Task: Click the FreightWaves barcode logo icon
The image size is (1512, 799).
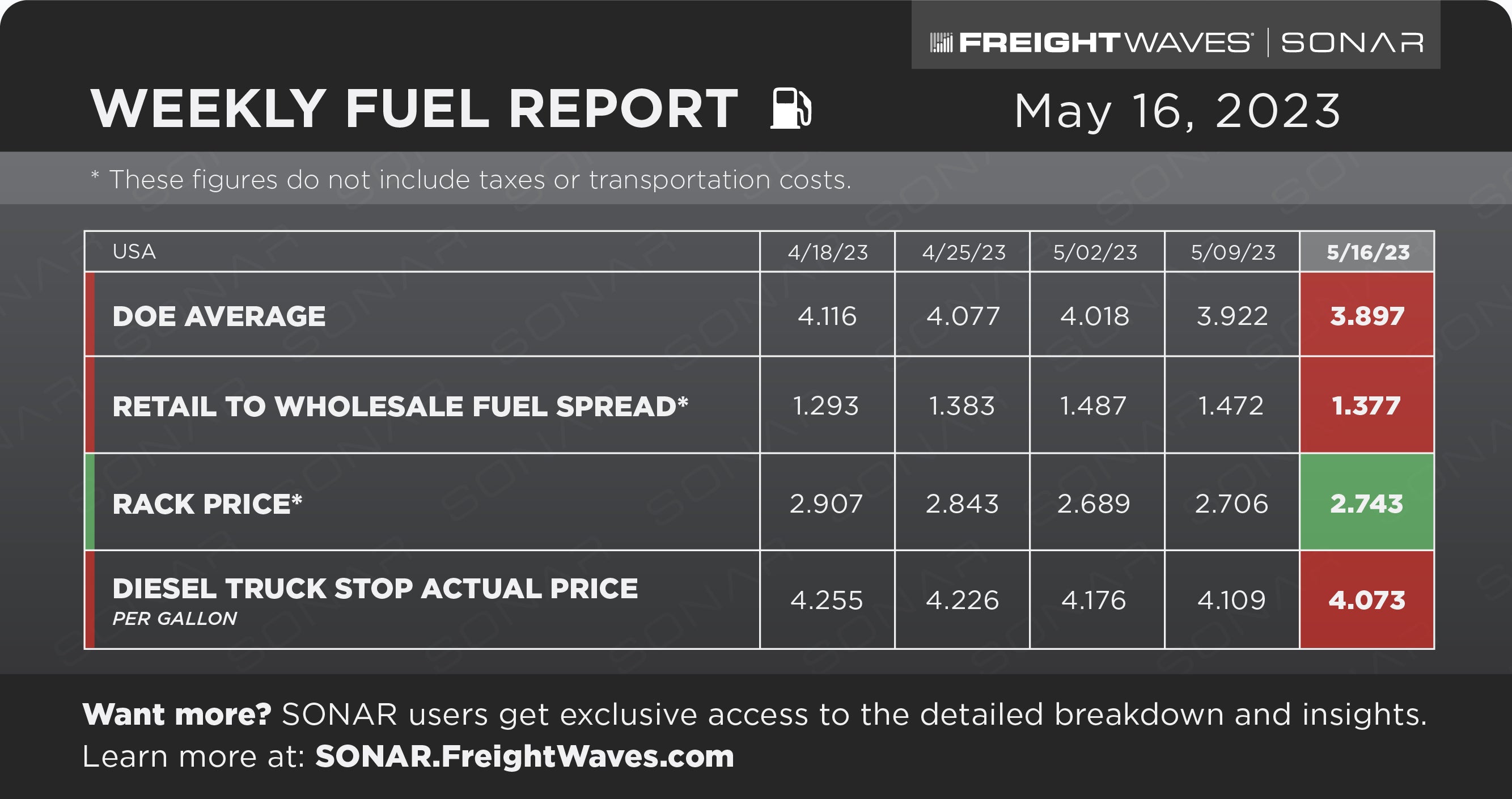Action: [x=941, y=43]
